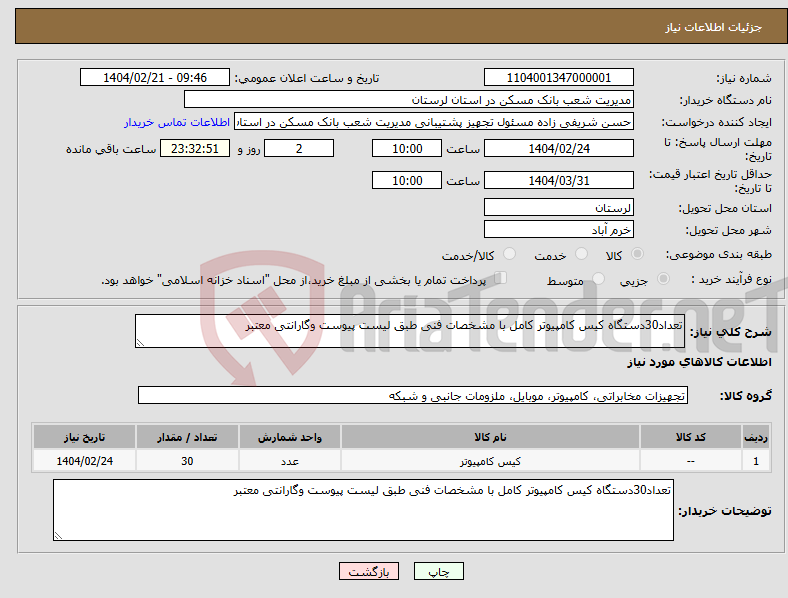Click the گروه کالا field
The height and width of the screenshot is (598, 788).
click(x=413, y=395)
